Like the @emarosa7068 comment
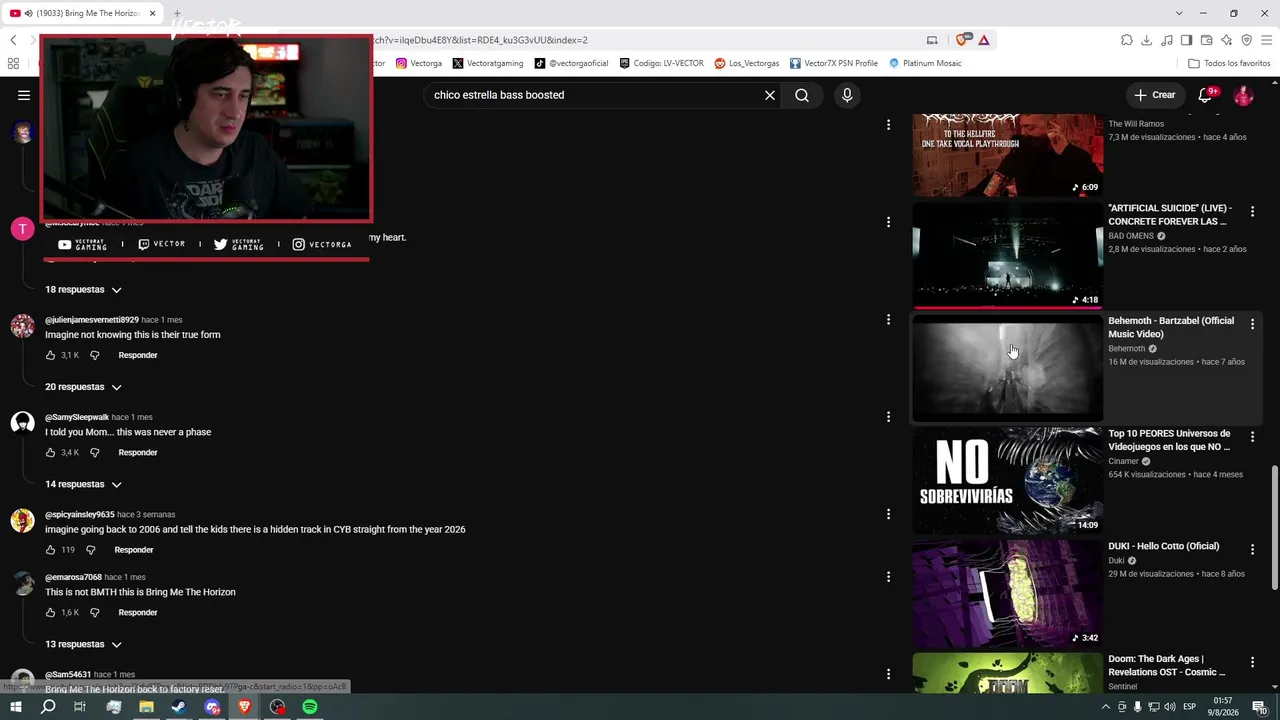The height and width of the screenshot is (720, 1280). (51, 612)
